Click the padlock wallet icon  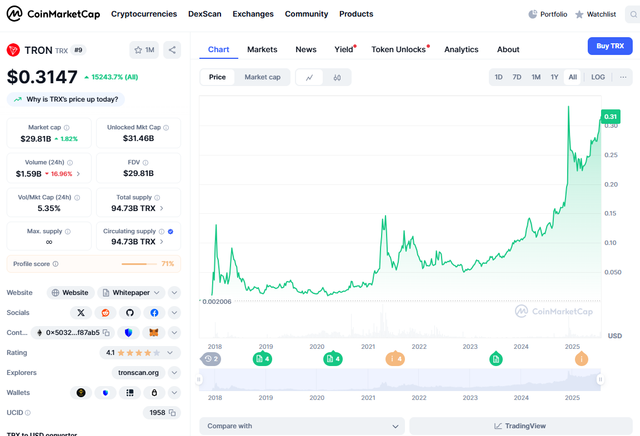154,393
